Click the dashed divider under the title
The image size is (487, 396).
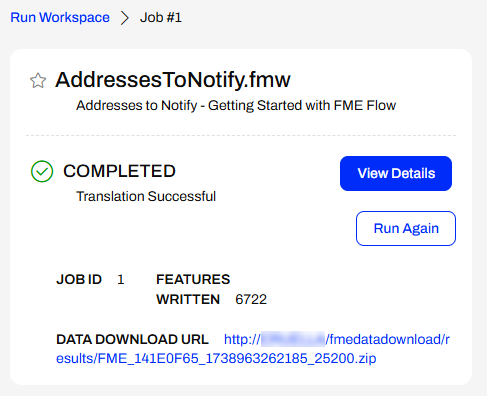(x=241, y=136)
